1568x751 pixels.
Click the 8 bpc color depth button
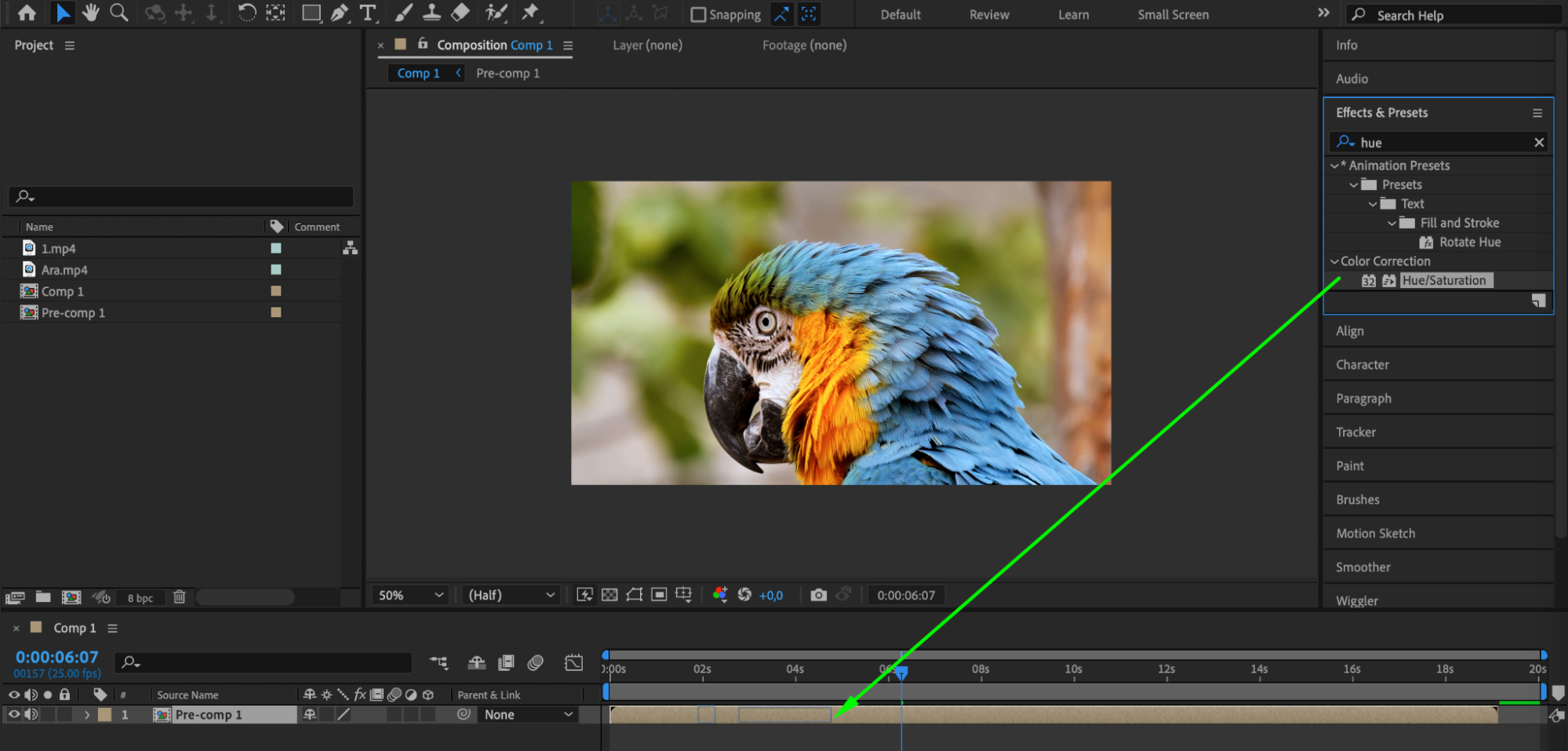(140, 598)
